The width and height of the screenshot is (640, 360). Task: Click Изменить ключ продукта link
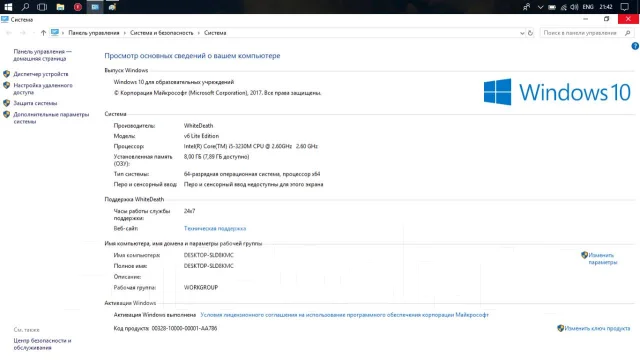(x=597, y=328)
